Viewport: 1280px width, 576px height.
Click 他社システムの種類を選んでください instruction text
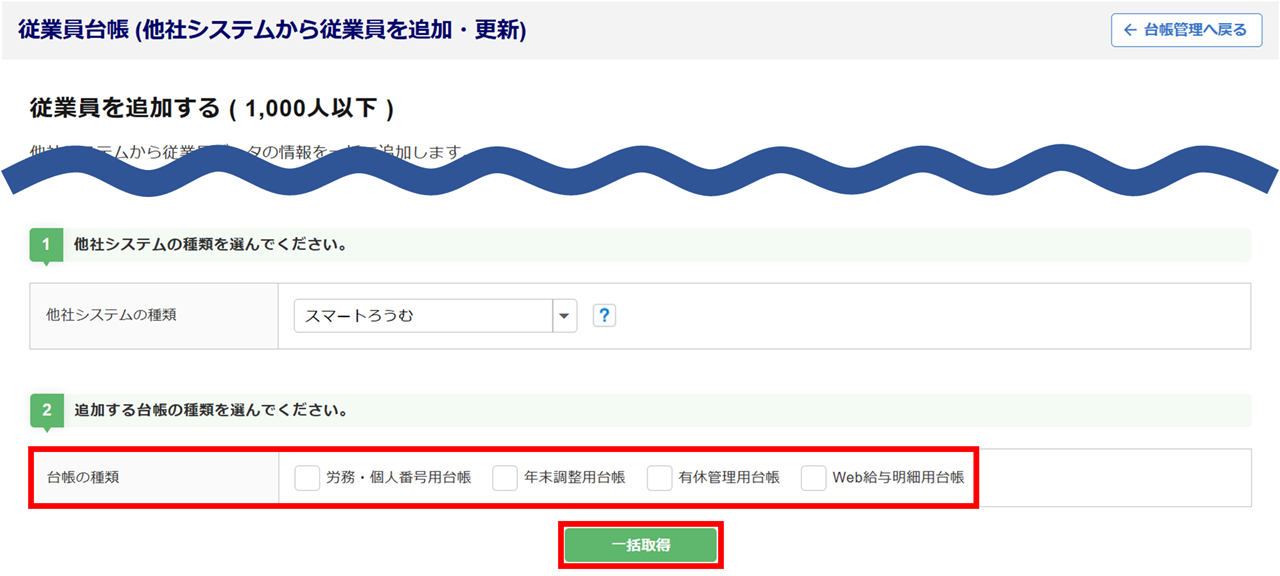click(x=211, y=244)
